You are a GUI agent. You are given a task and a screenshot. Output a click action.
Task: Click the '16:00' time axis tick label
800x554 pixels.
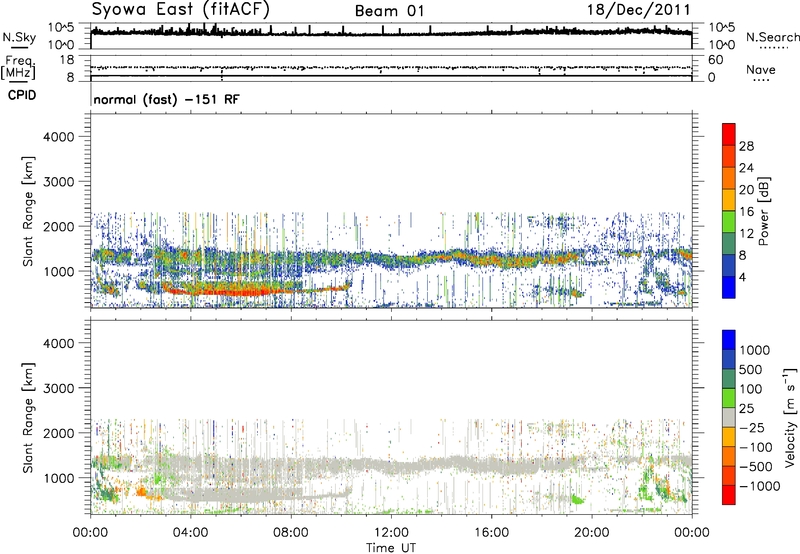click(x=491, y=533)
